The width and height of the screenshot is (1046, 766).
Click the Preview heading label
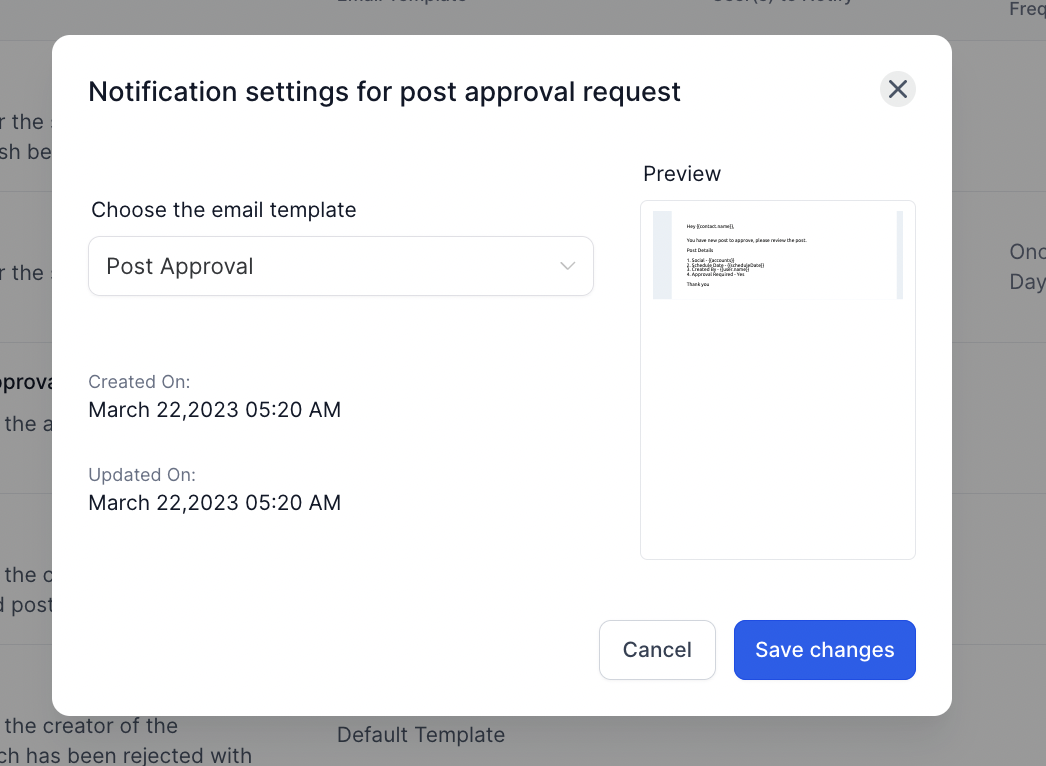point(682,174)
